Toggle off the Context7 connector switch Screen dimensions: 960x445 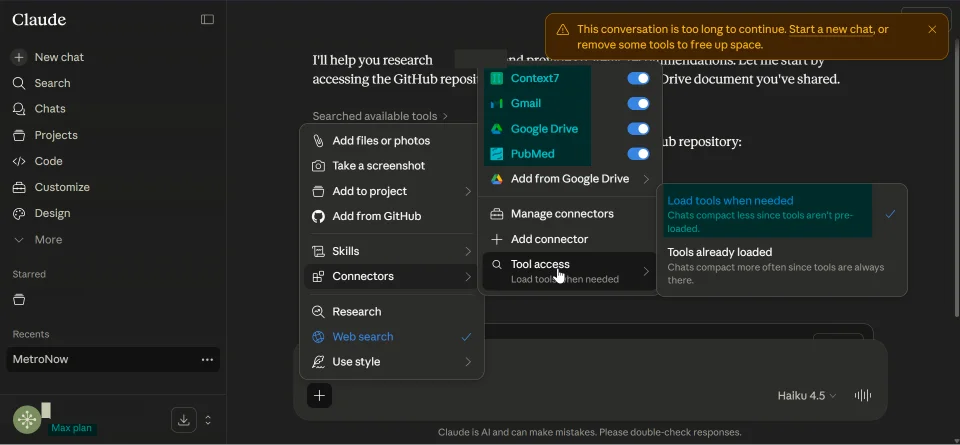(x=638, y=78)
